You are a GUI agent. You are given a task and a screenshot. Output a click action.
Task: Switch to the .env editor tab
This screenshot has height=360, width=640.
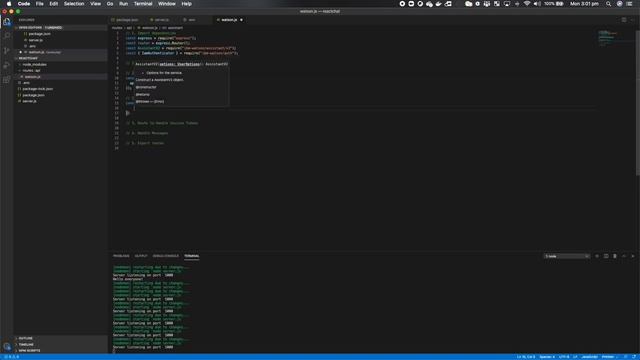pos(191,20)
